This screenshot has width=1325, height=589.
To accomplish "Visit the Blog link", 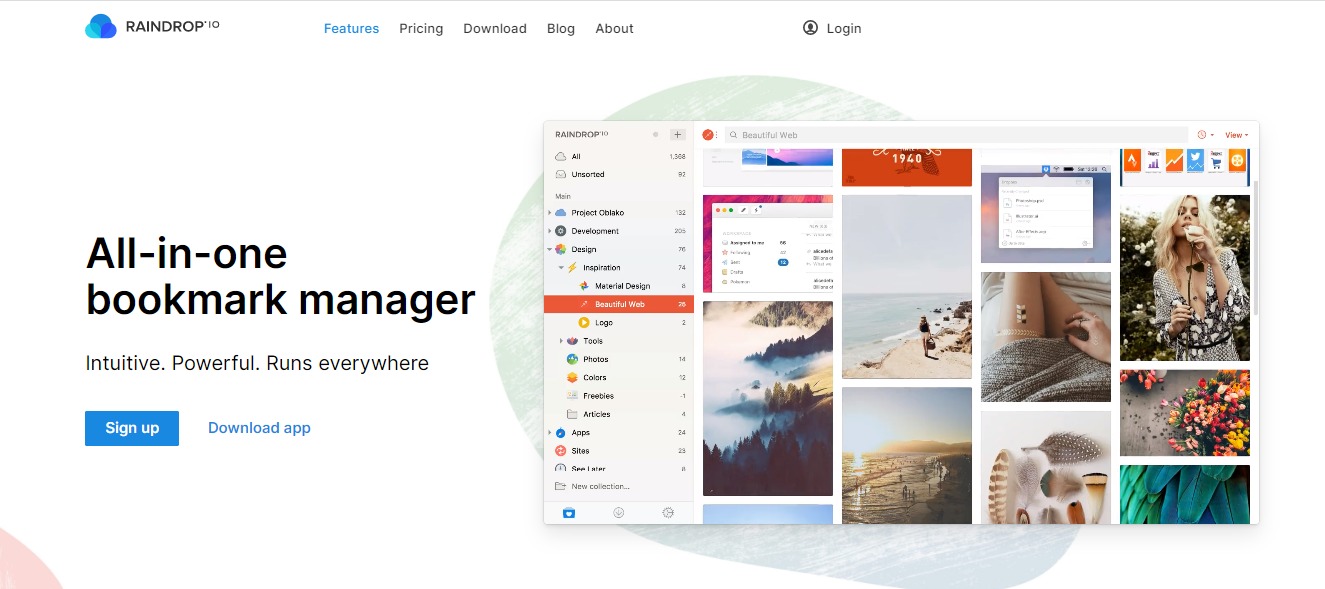I will (x=561, y=28).
